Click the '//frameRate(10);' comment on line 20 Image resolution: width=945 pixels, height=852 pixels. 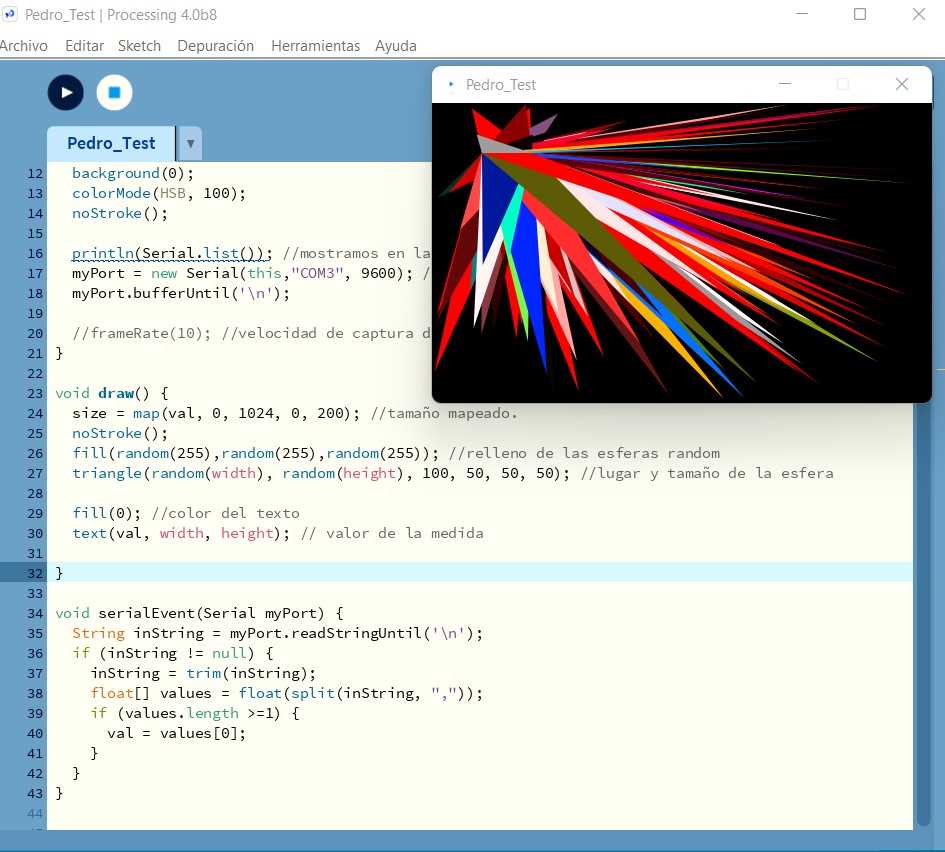(x=142, y=333)
